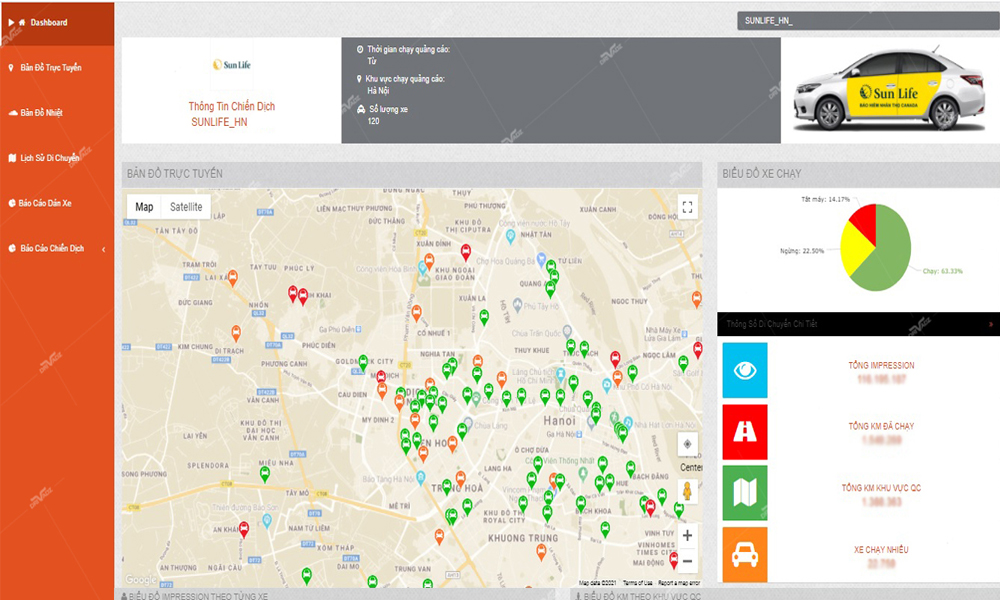This screenshot has width=1000, height=600.
Task: Click the Google logo on map
Action: [x=140, y=579]
